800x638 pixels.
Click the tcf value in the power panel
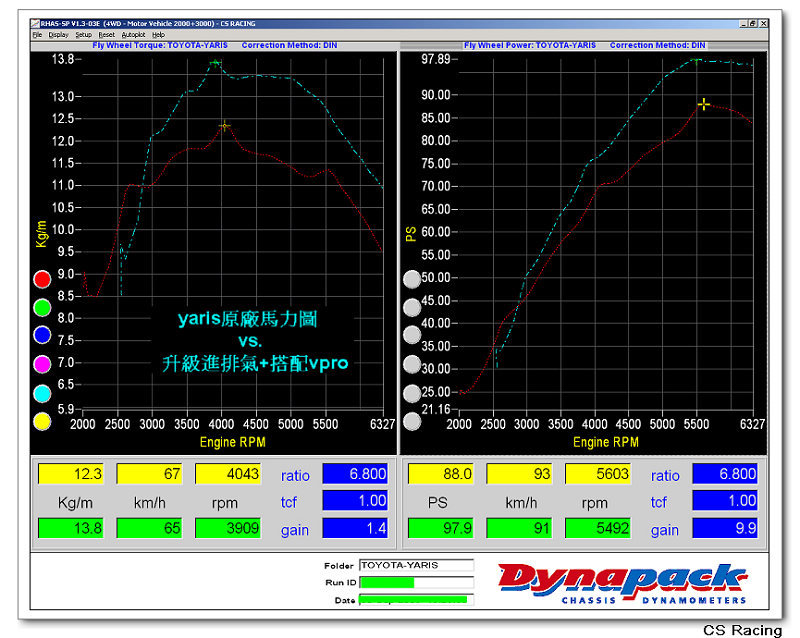click(x=725, y=500)
